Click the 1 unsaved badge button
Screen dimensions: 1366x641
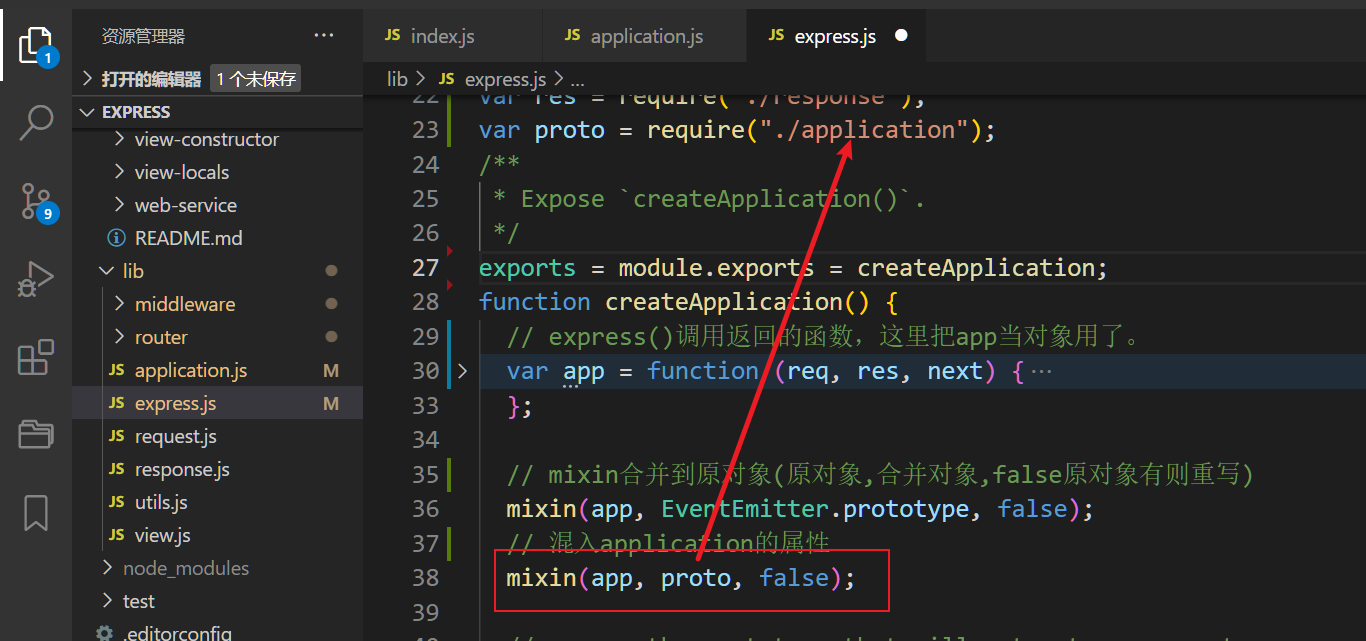255,79
